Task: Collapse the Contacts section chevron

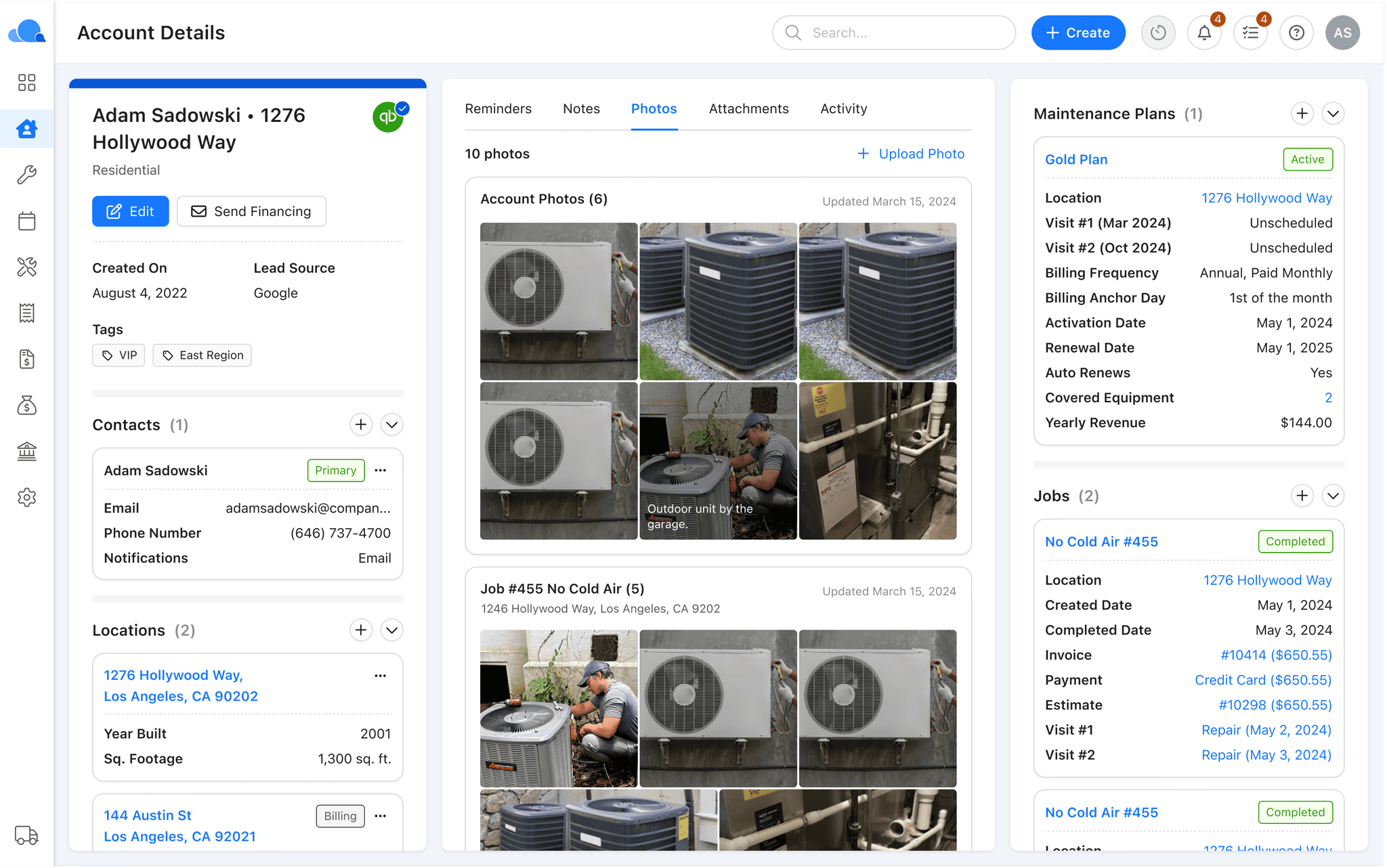Action: [391, 425]
